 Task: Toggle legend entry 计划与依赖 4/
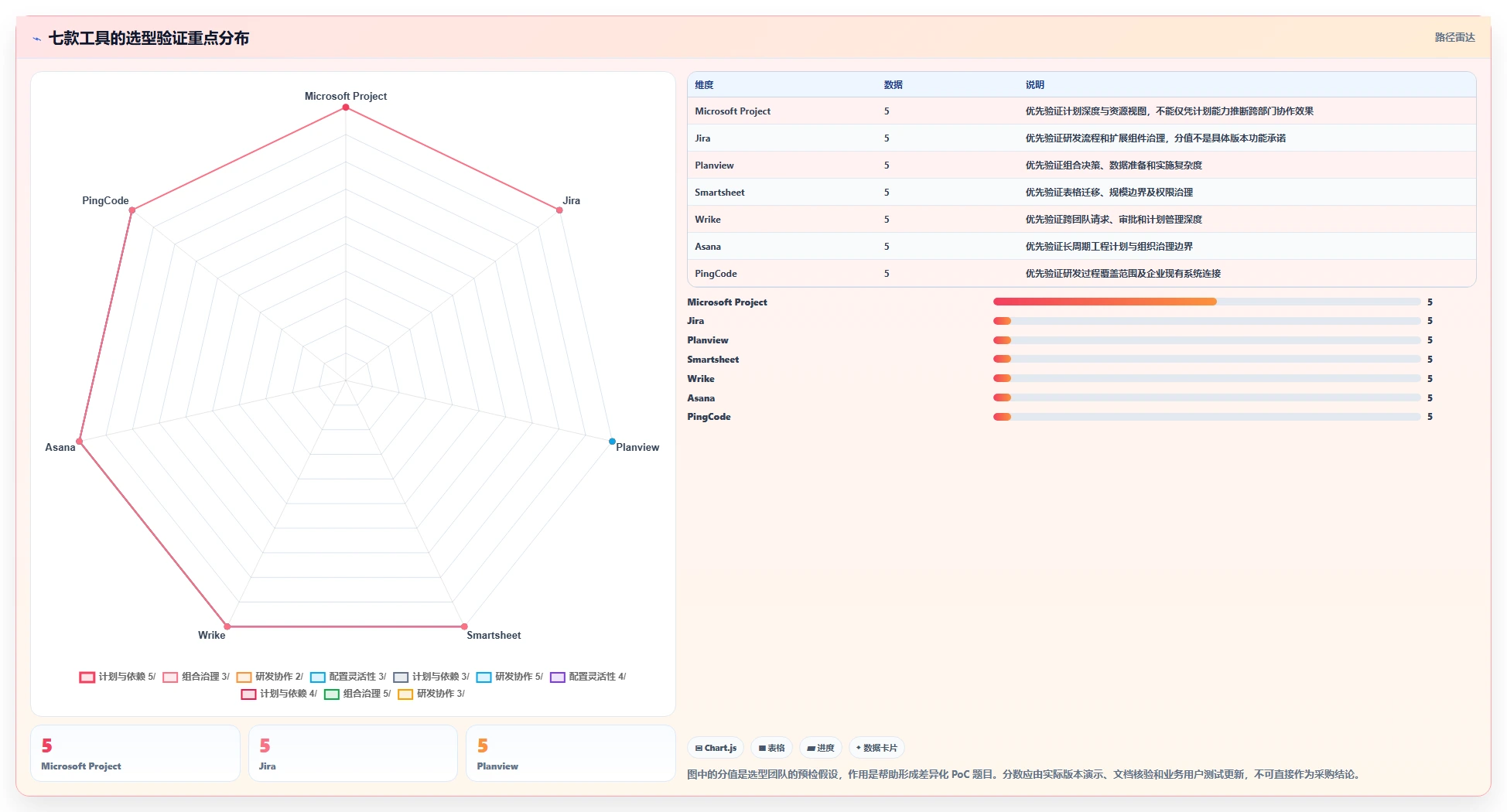coord(279,694)
